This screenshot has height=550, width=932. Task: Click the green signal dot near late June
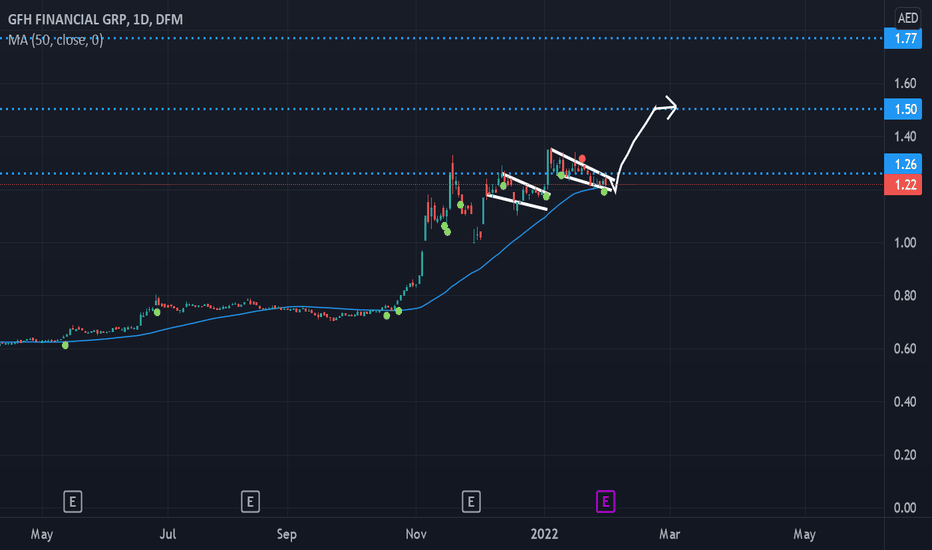pos(157,312)
